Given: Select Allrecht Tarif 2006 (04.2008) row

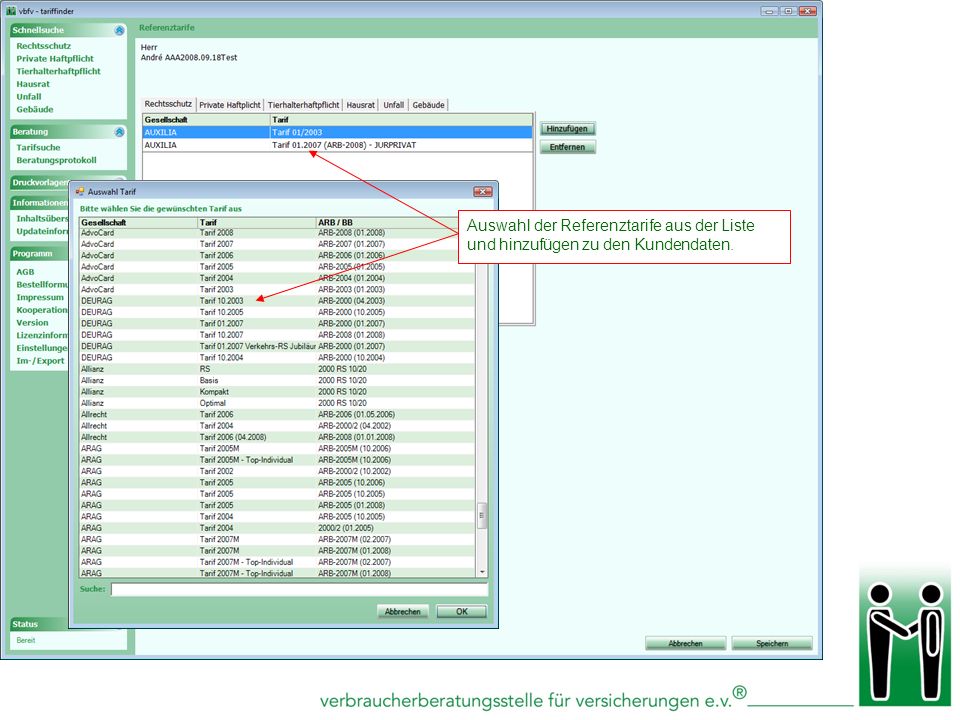Looking at the screenshot, I should point(277,437).
